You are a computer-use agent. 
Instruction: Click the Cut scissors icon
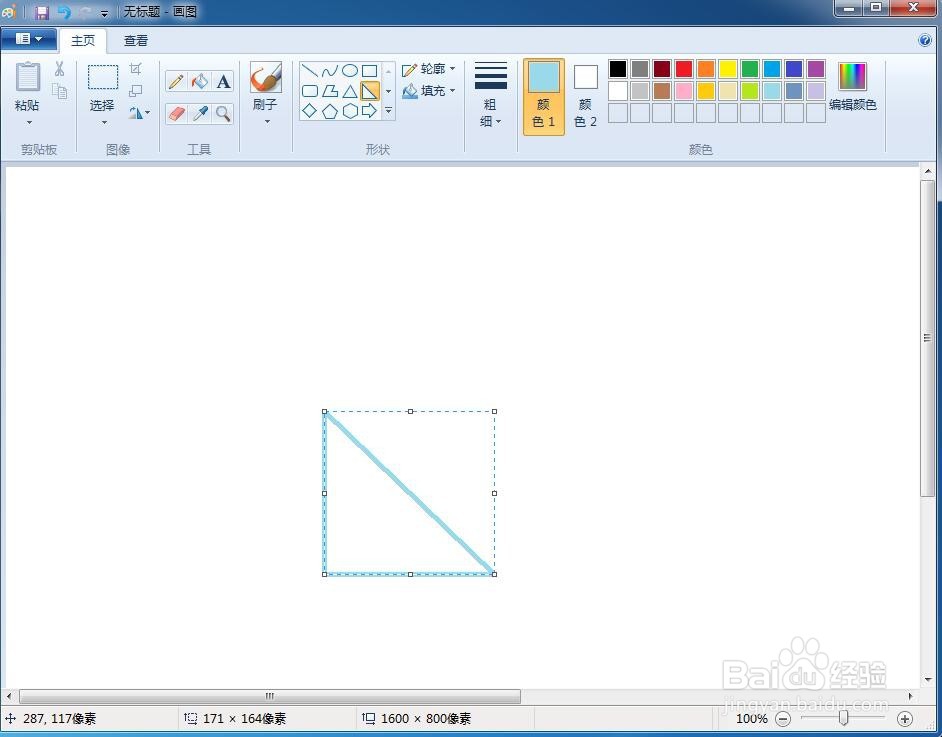pos(59,69)
